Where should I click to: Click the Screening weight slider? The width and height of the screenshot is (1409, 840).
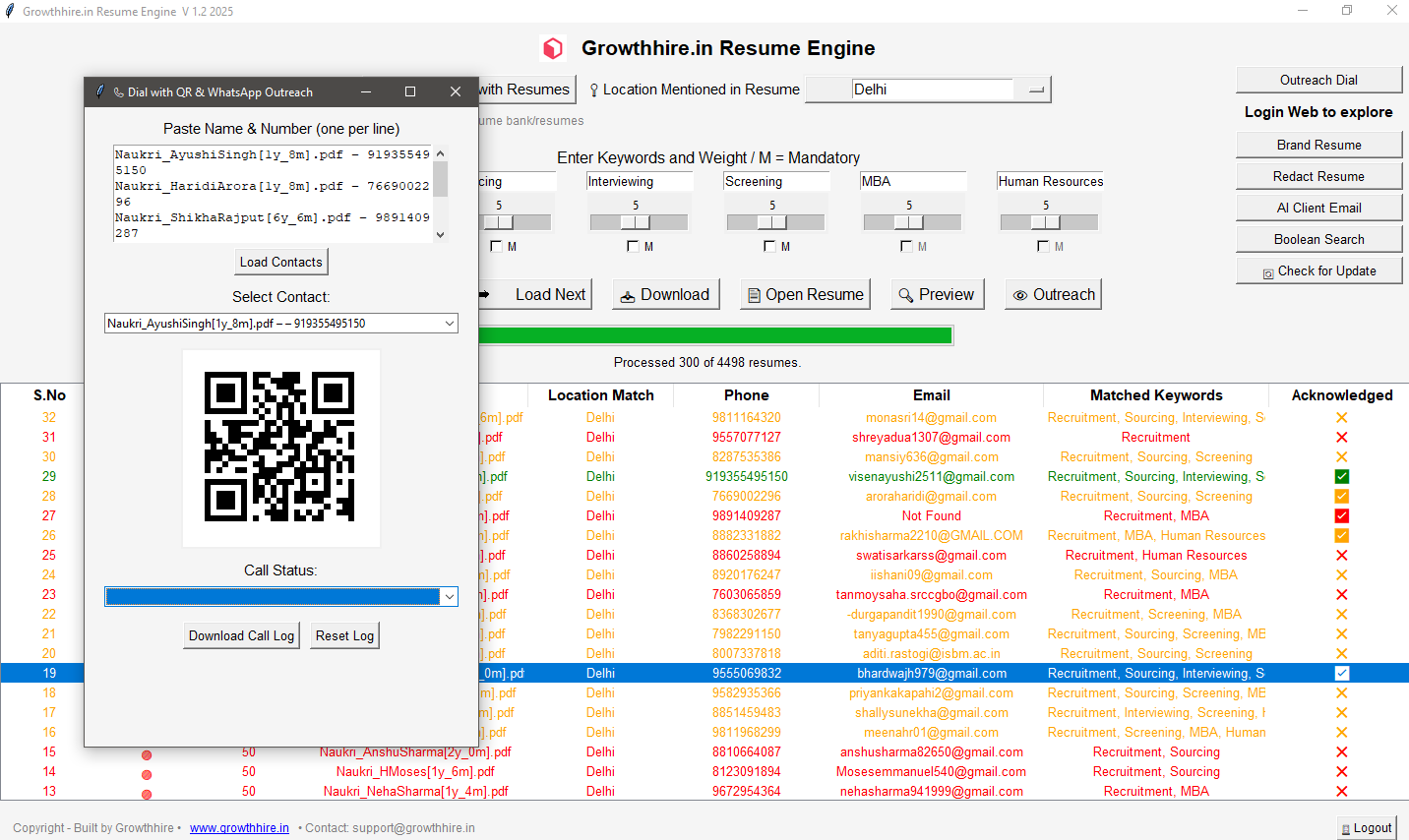tap(775, 222)
